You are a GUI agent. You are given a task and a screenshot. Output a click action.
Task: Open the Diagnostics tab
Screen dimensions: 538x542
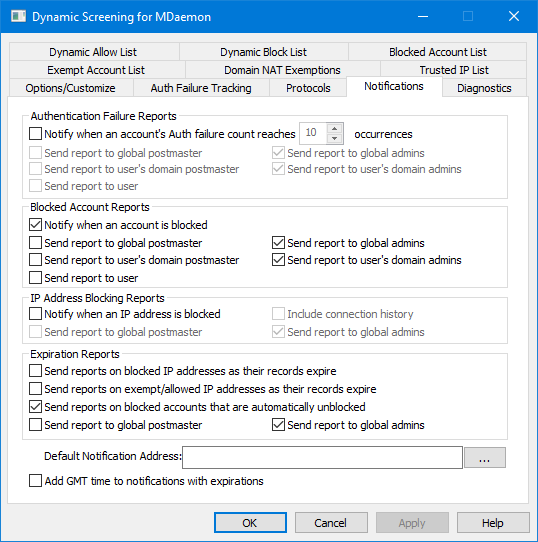pos(484,88)
